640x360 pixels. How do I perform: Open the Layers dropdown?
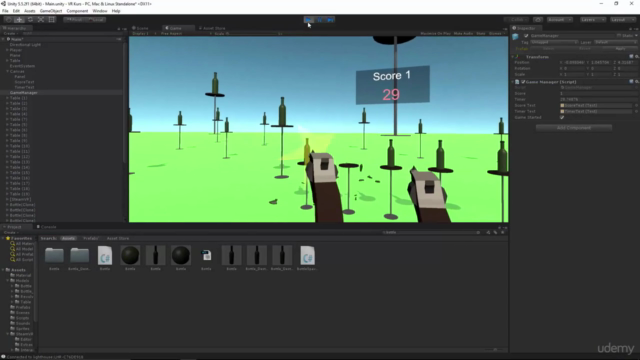coord(592,20)
